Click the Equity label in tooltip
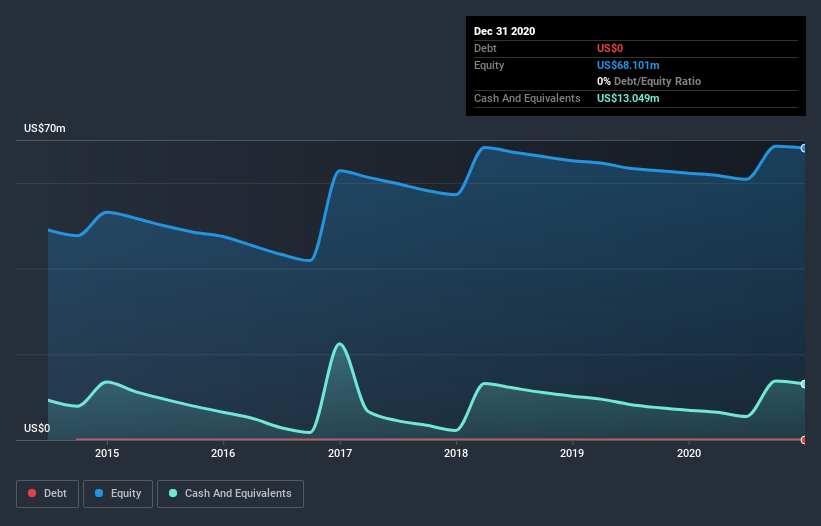Image resolution: width=821 pixels, height=526 pixels. pos(489,65)
